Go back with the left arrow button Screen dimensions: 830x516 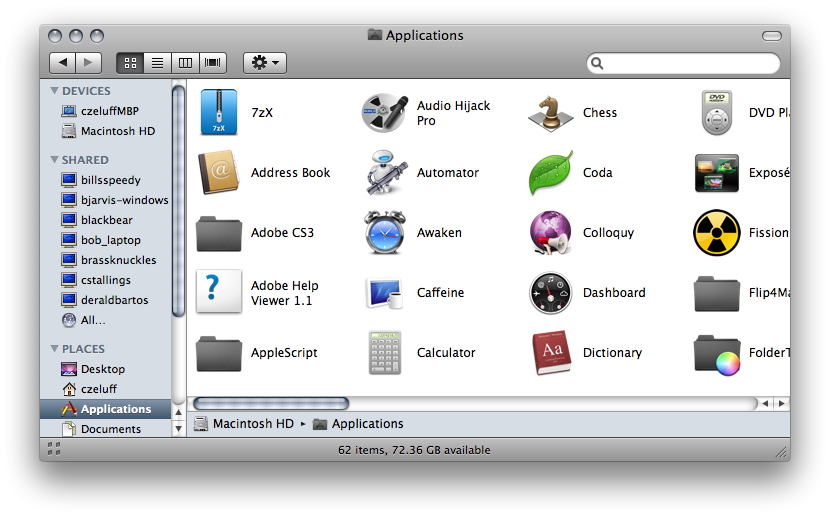pyautogui.click(x=62, y=63)
